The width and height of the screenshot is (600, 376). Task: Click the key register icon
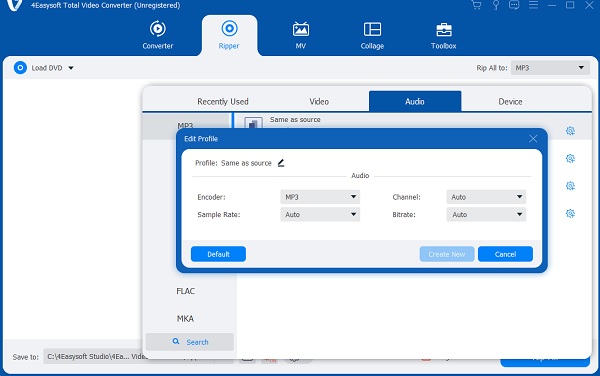coord(496,5)
